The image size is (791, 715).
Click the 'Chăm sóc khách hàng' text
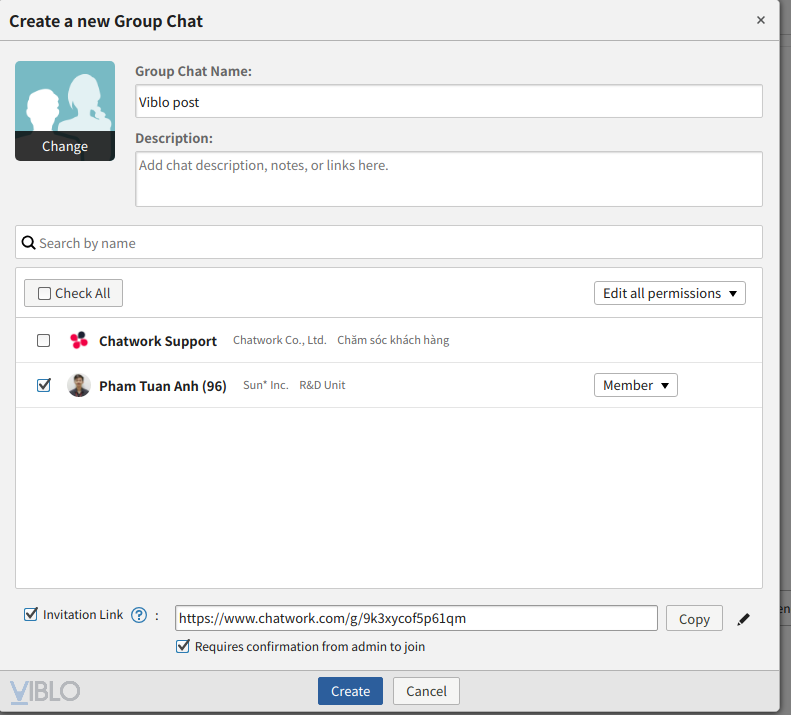click(393, 340)
